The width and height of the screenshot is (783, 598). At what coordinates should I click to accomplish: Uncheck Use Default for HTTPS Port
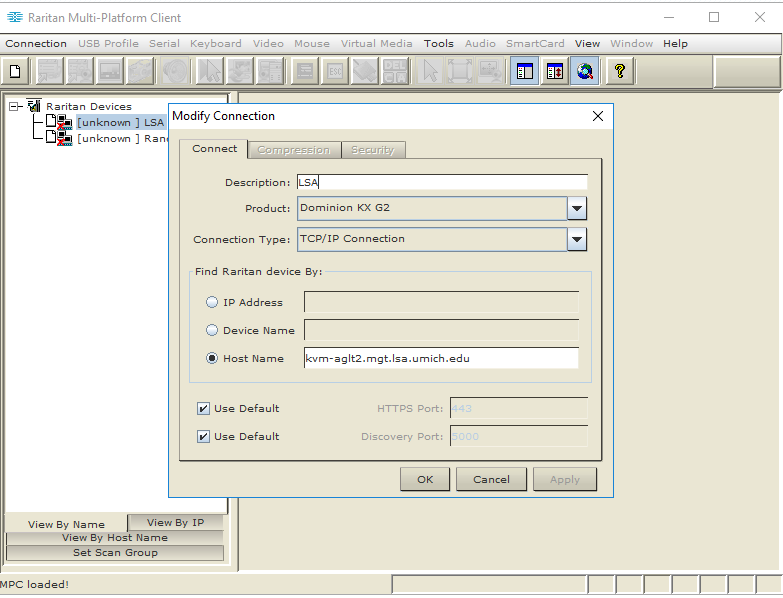(203, 408)
